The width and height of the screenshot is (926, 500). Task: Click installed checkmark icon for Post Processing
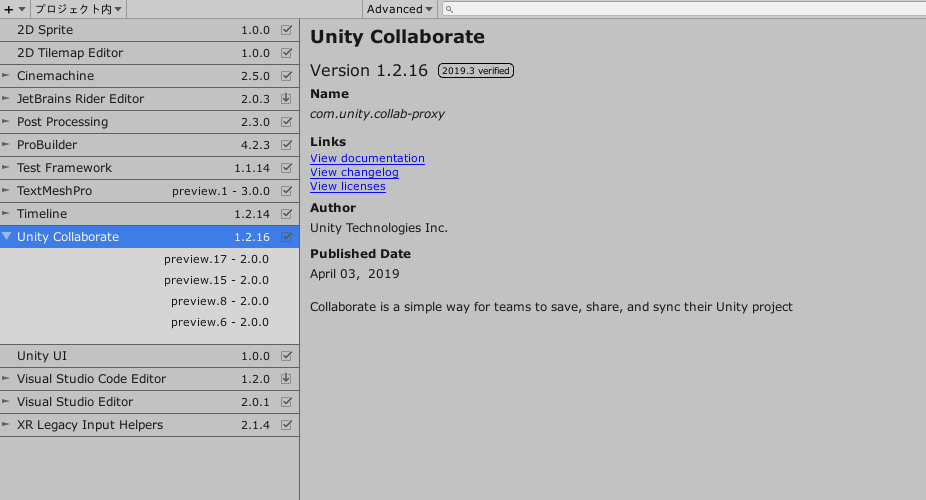point(286,122)
